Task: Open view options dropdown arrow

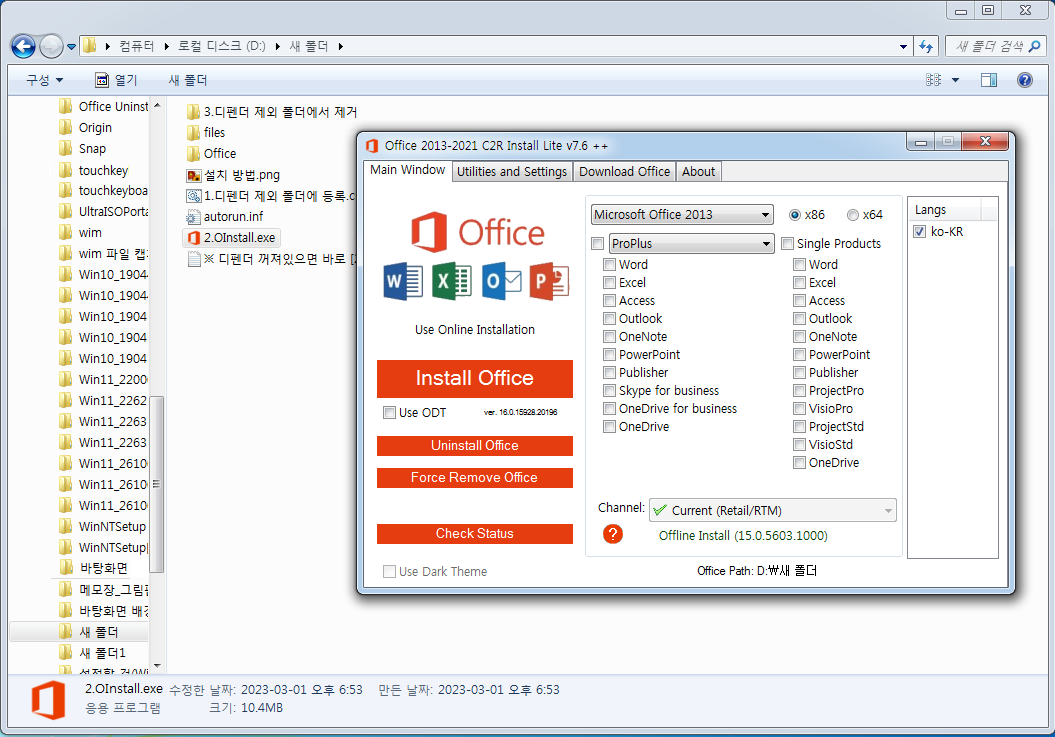Action: (x=955, y=80)
